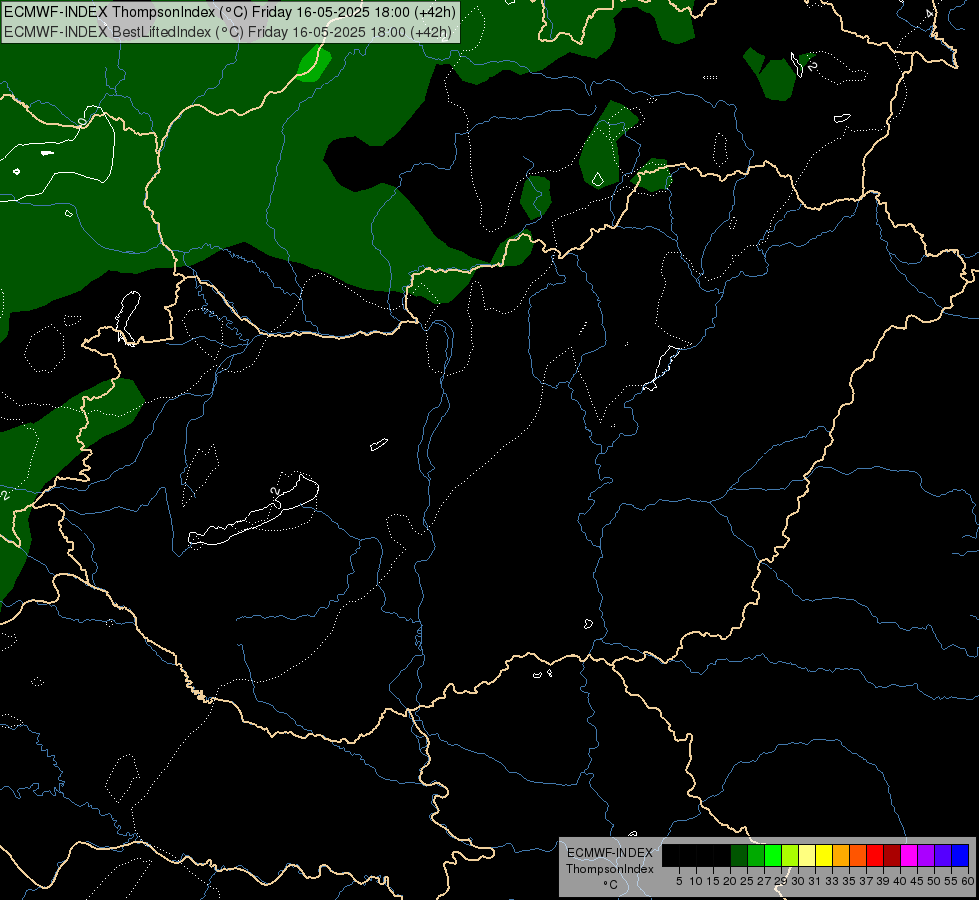The width and height of the screenshot is (979, 900).
Task: Click the legend tick value '25'
Action: (x=747, y=881)
